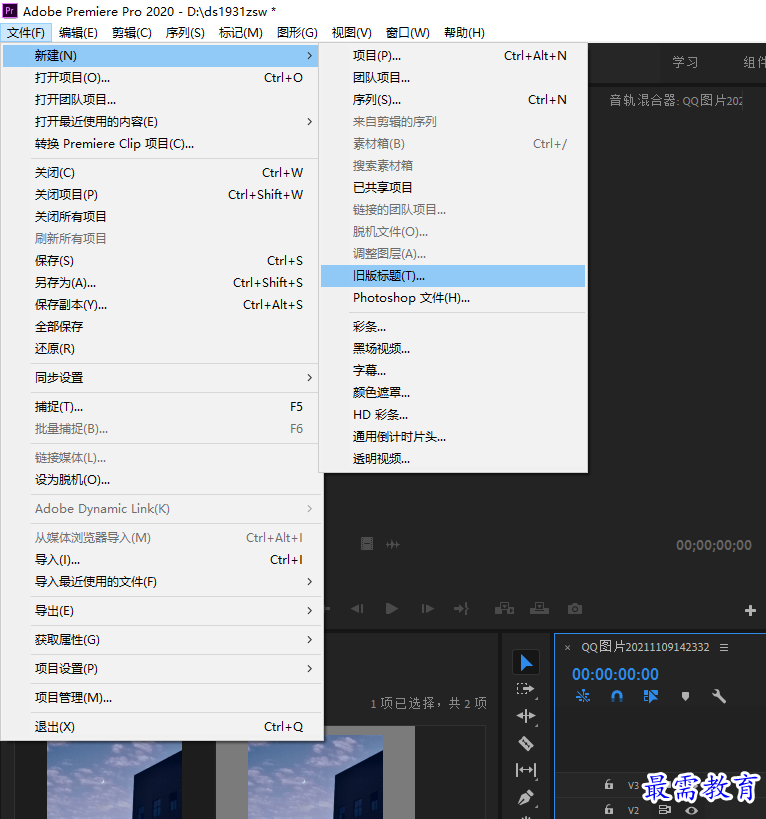Click the Go to Out point button
The width and height of the screenshot is (766, 819).
462,609
